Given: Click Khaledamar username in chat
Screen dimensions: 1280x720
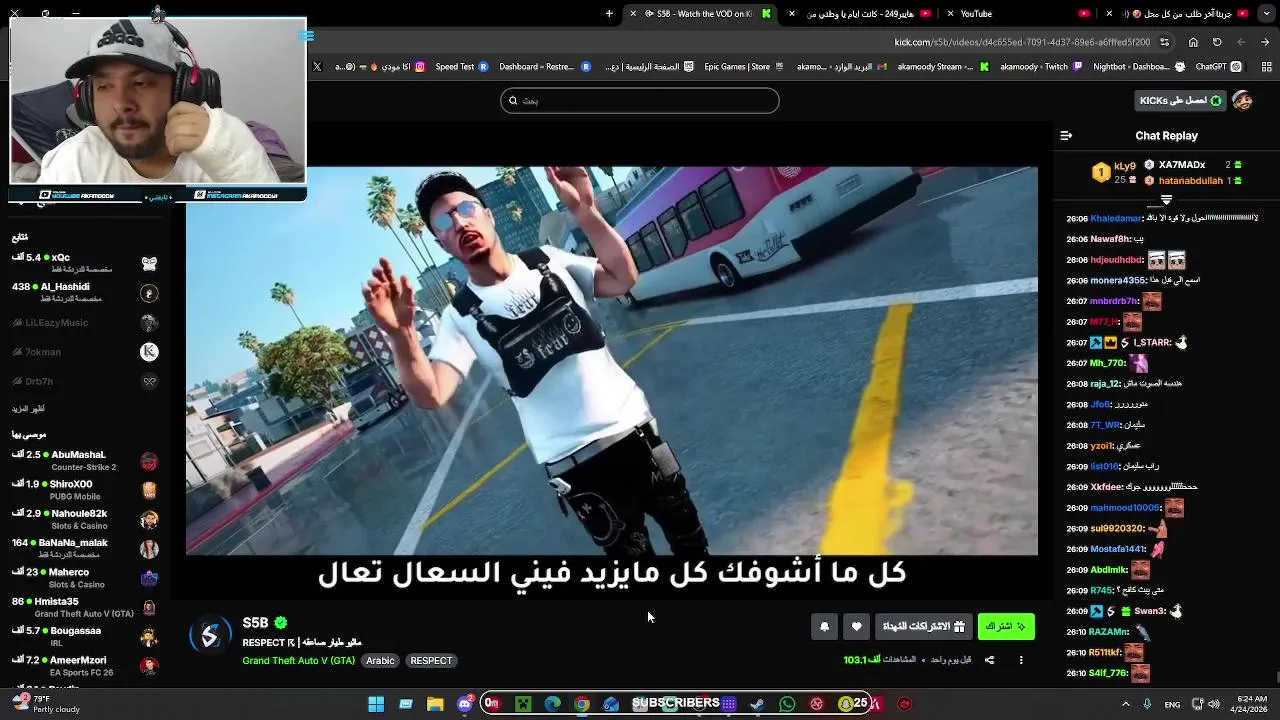Looking at the screenshot, I should coord(1116,219).
